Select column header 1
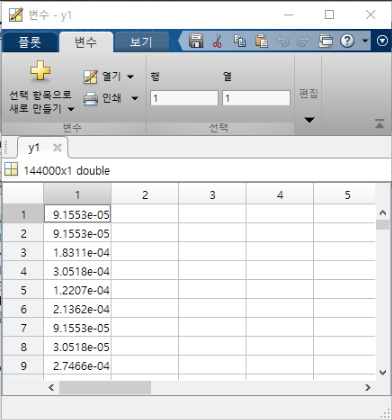Screen dimensions: 392x420 click(77, 195)
